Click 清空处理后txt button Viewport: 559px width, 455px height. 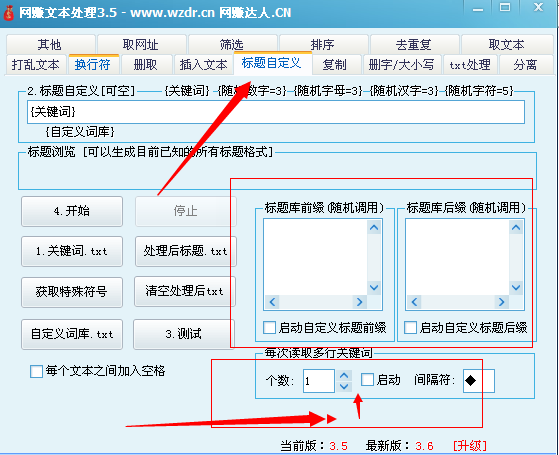[185, 291]
